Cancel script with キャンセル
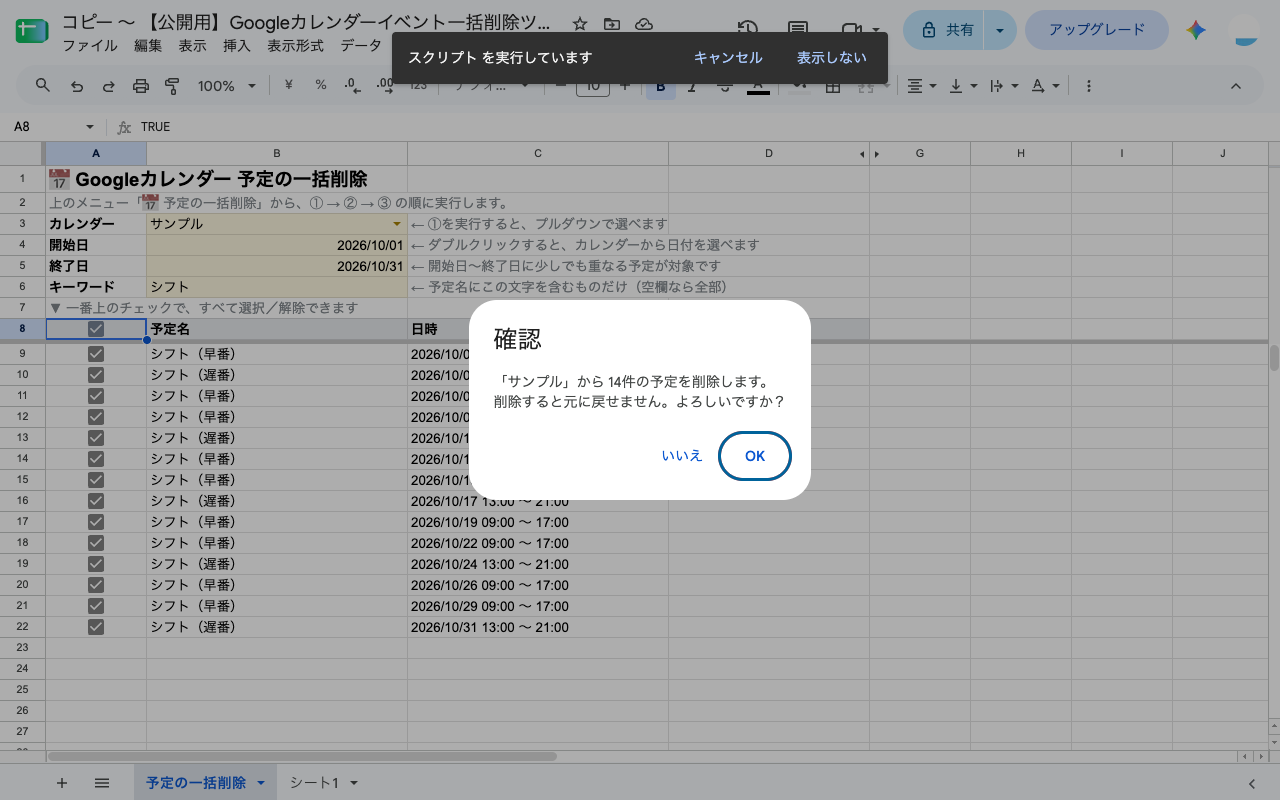 click(728, 58)
